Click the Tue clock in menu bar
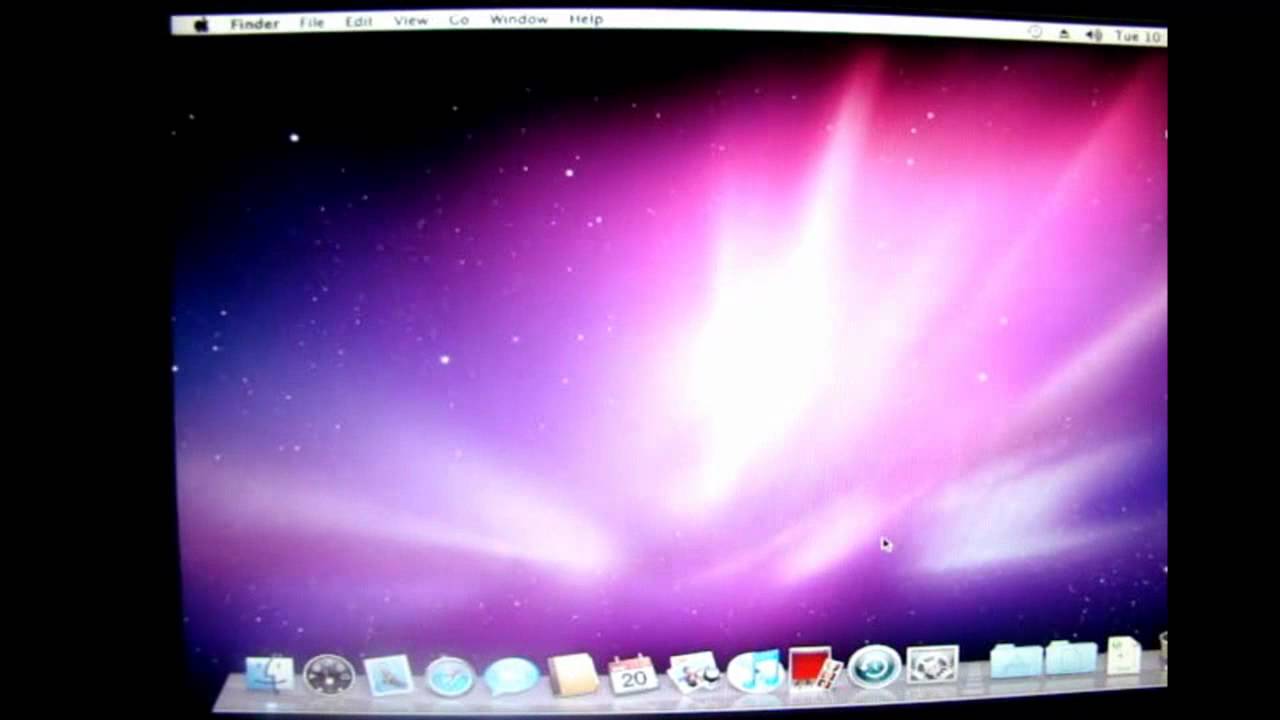Screen dimensions: 1280x720 [1140, 36]
